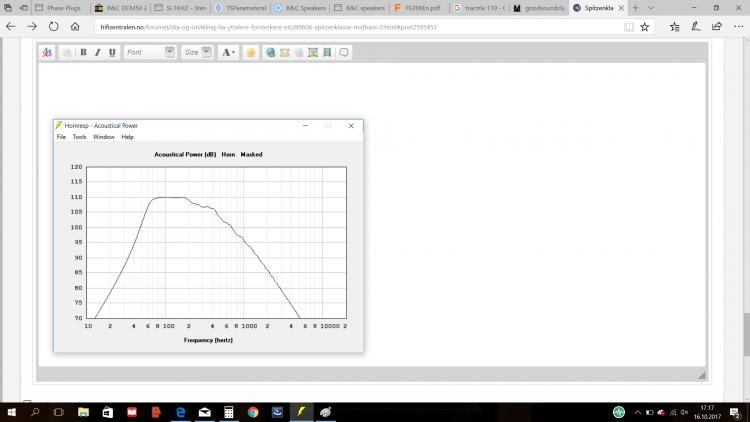Go to the browser home page
Screen dimensions: 750x422
click(75, 27)
